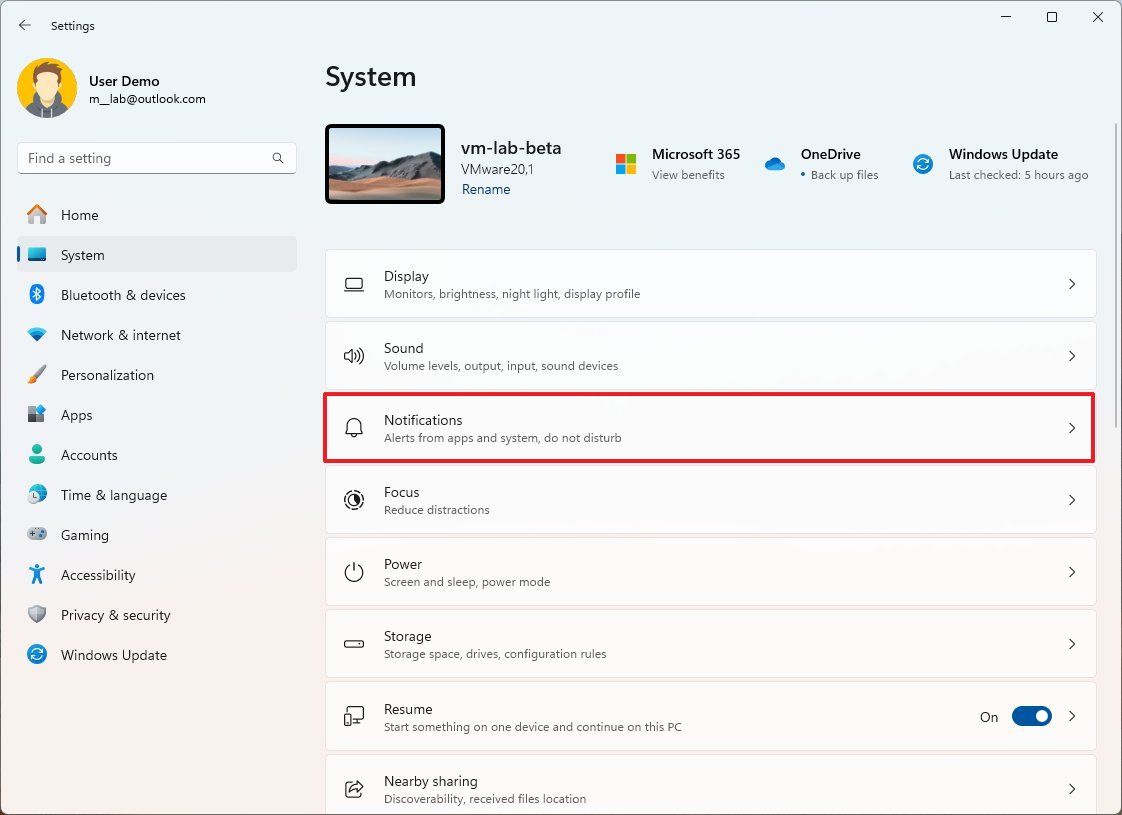Open the Windows Update icon in sidebar

coord(36,655)
